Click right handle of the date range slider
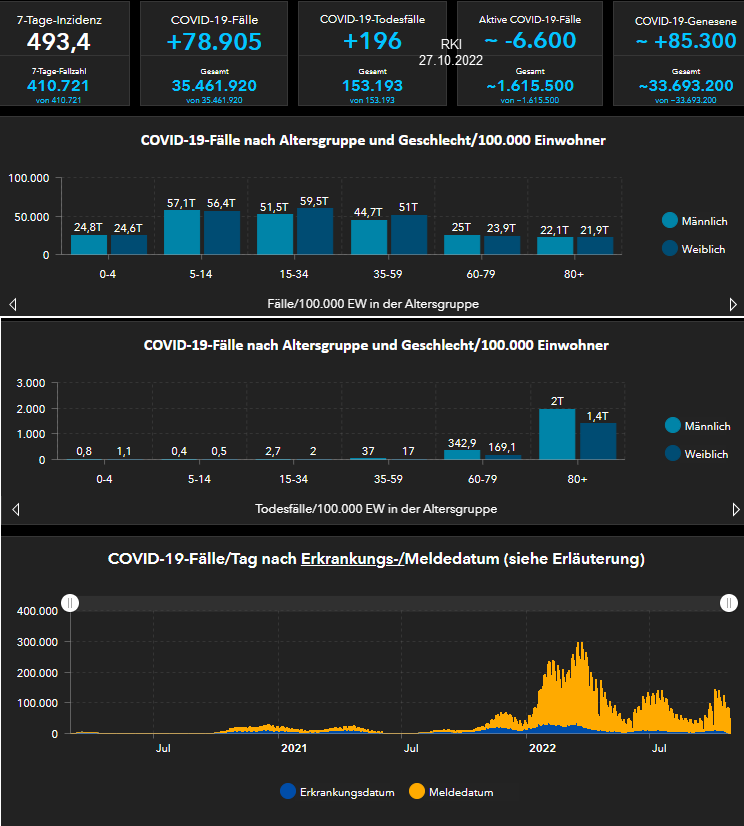This screenshot has width=744, height=826. [730, 602]
